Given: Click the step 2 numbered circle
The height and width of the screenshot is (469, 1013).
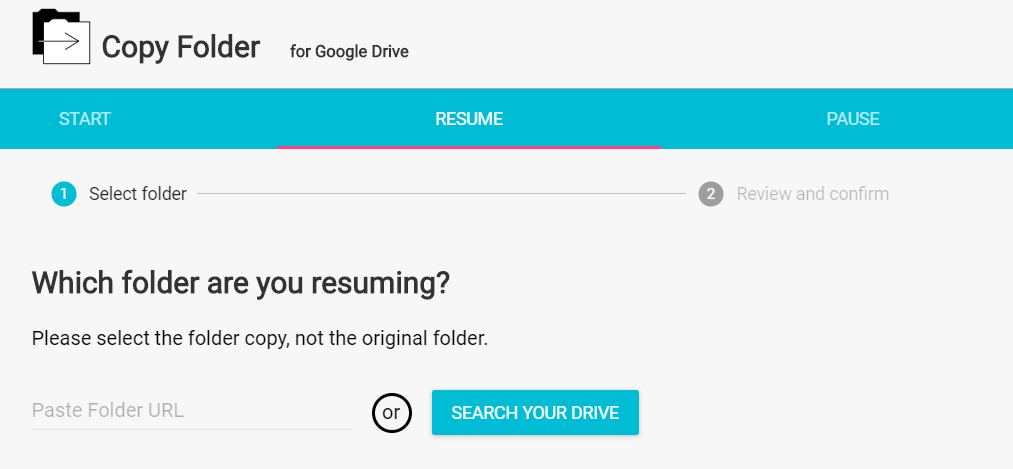Looking at the screenshot, I should coord(711,194).
